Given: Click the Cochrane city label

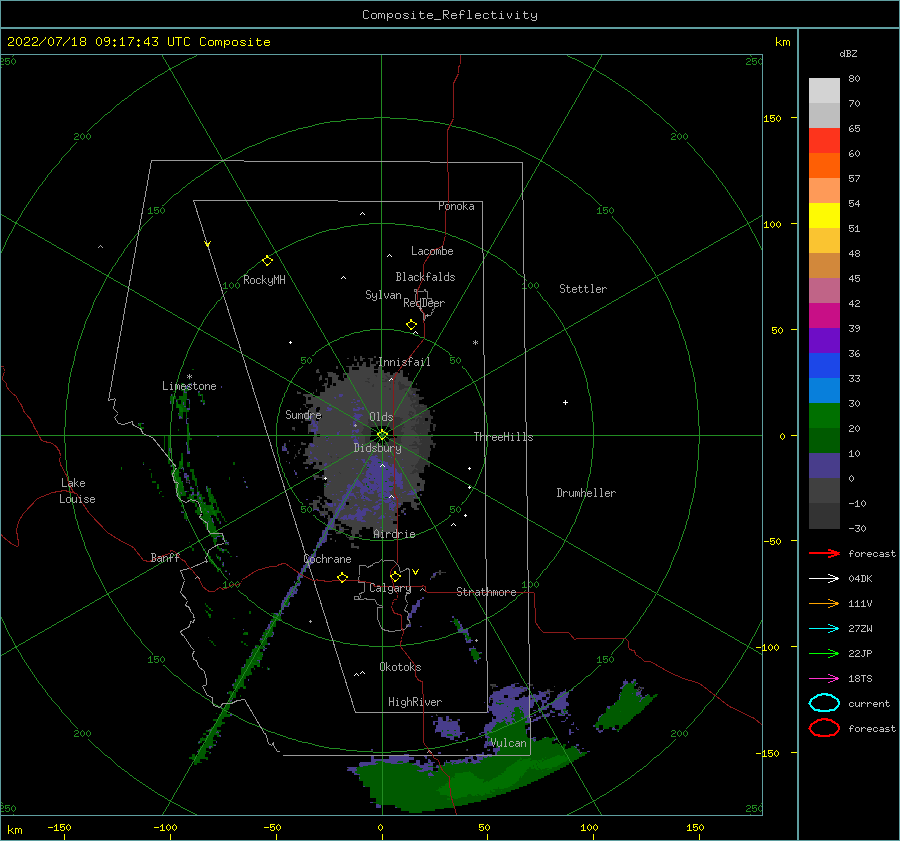Looking at the screenshot, I should (327, 559).
